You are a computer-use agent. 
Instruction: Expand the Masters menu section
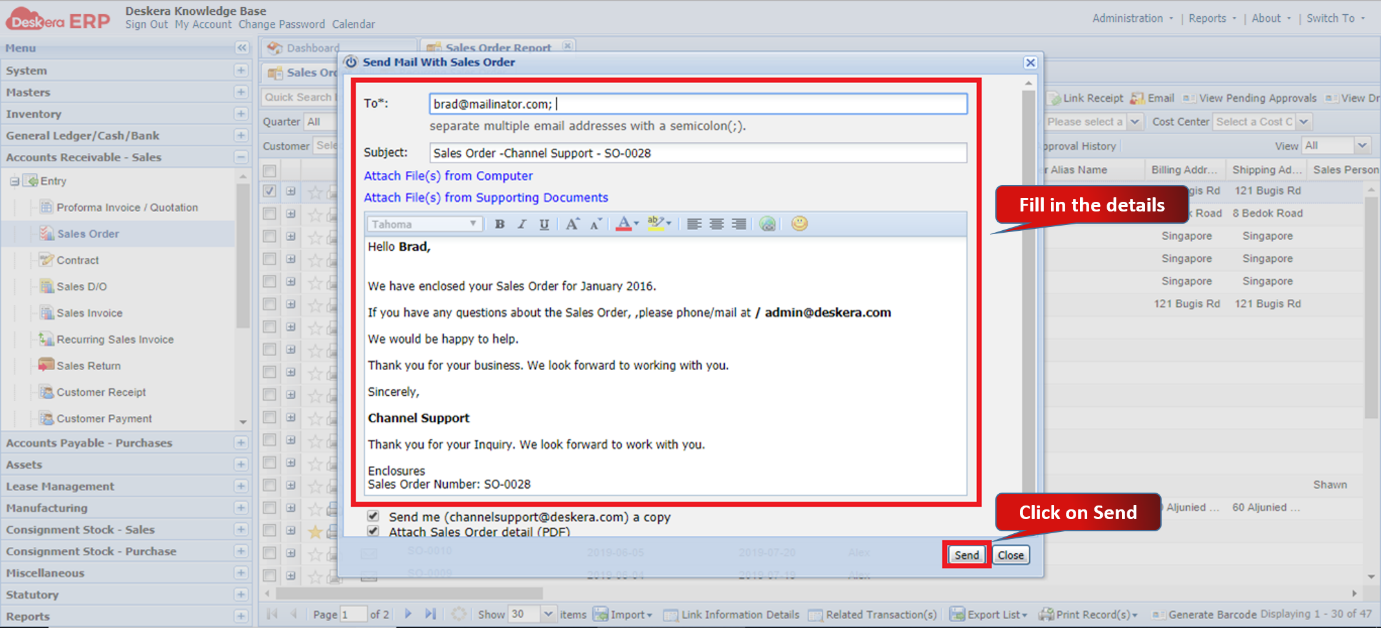(x=241, y=92)
